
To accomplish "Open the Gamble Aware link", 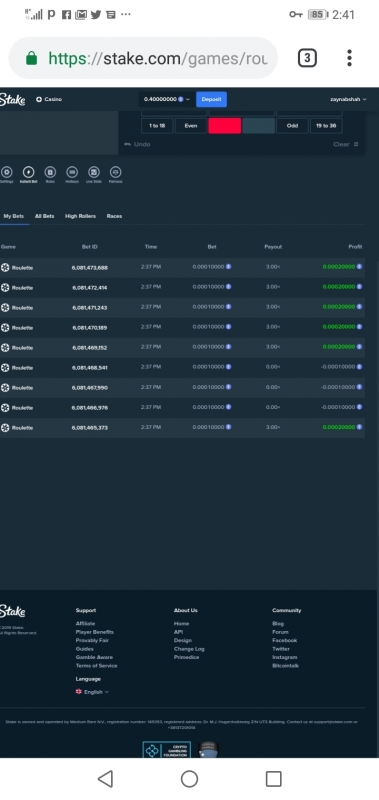I will tap(94, 657).
